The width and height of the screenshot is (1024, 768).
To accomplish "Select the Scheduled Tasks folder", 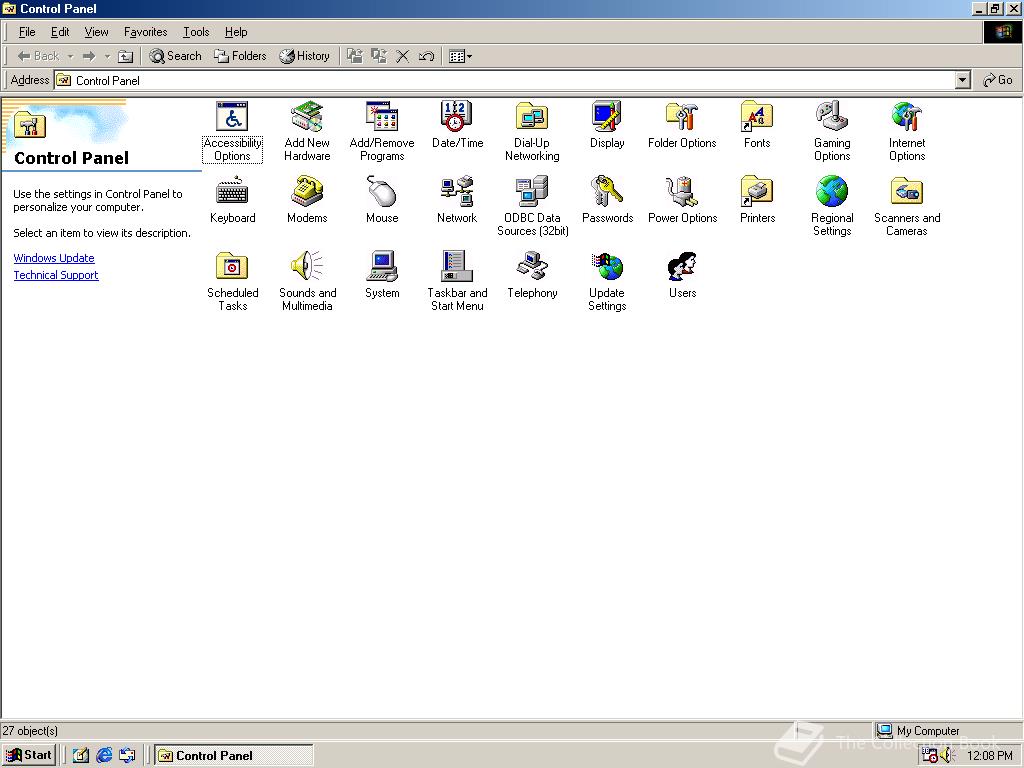I will click(232, 266).
